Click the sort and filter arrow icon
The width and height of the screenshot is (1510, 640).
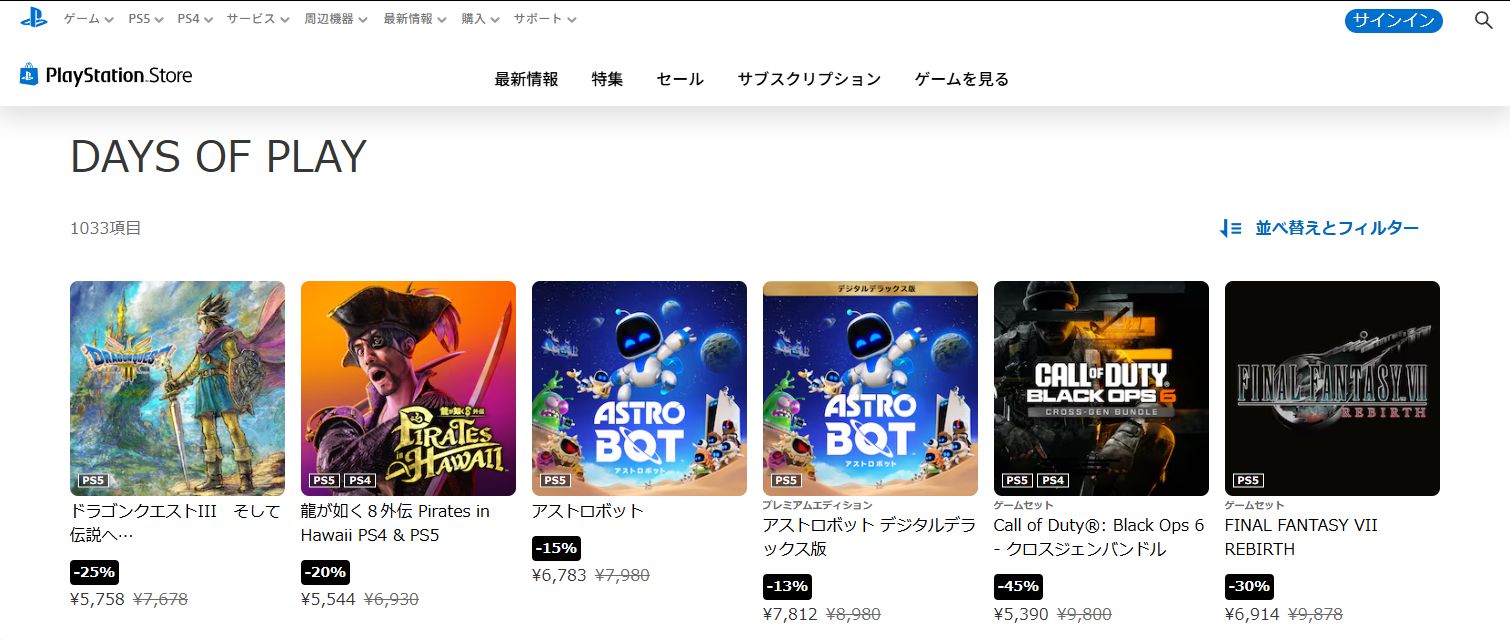click(x=1230, y=228)
